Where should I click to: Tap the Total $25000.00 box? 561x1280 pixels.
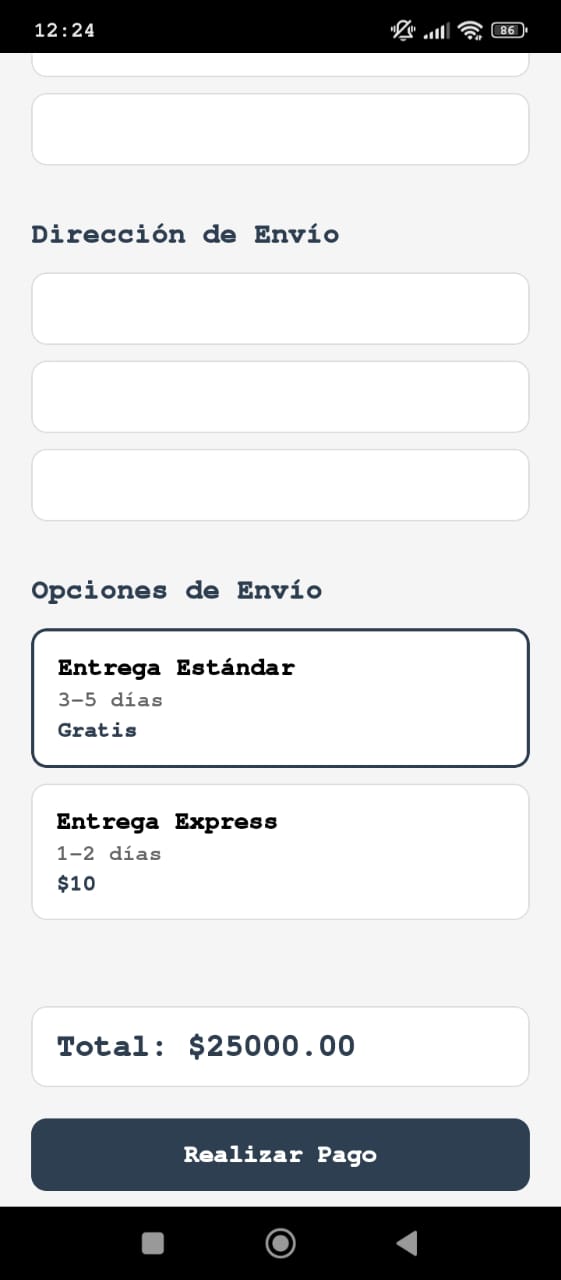coord(280,1046)
